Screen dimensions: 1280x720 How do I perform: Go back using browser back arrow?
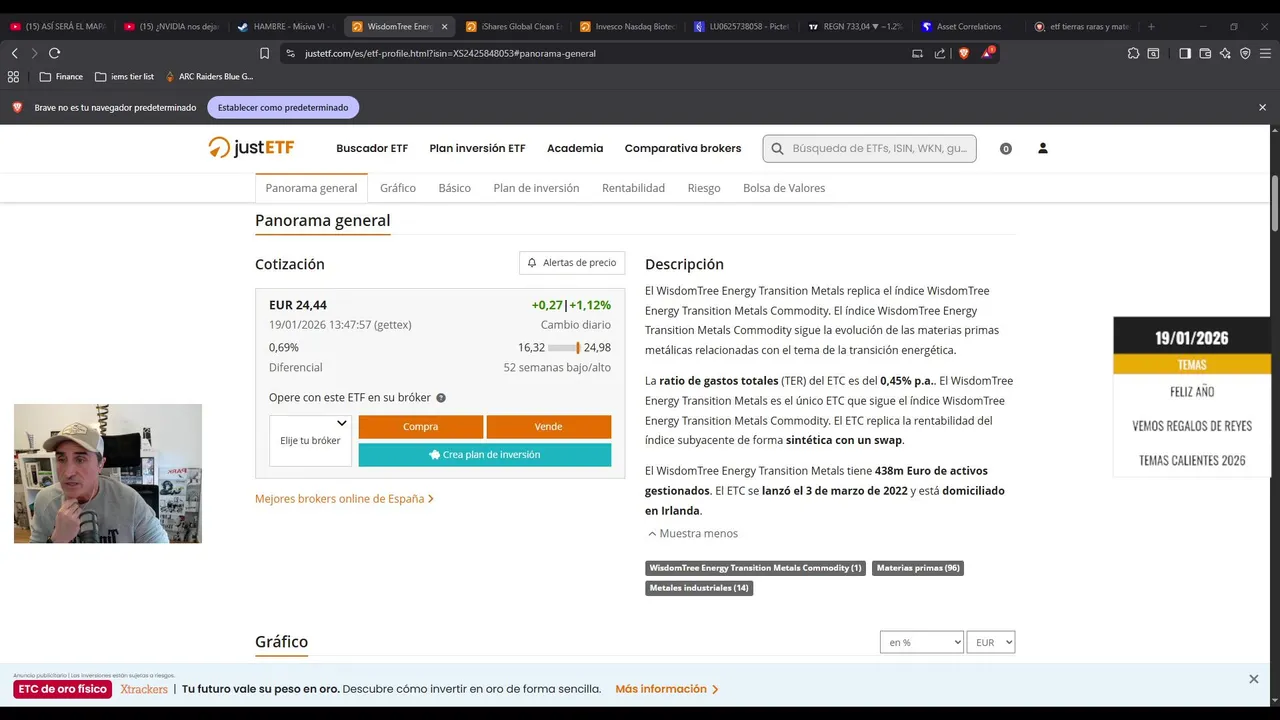pyautogui.click(x=14, y=53)
